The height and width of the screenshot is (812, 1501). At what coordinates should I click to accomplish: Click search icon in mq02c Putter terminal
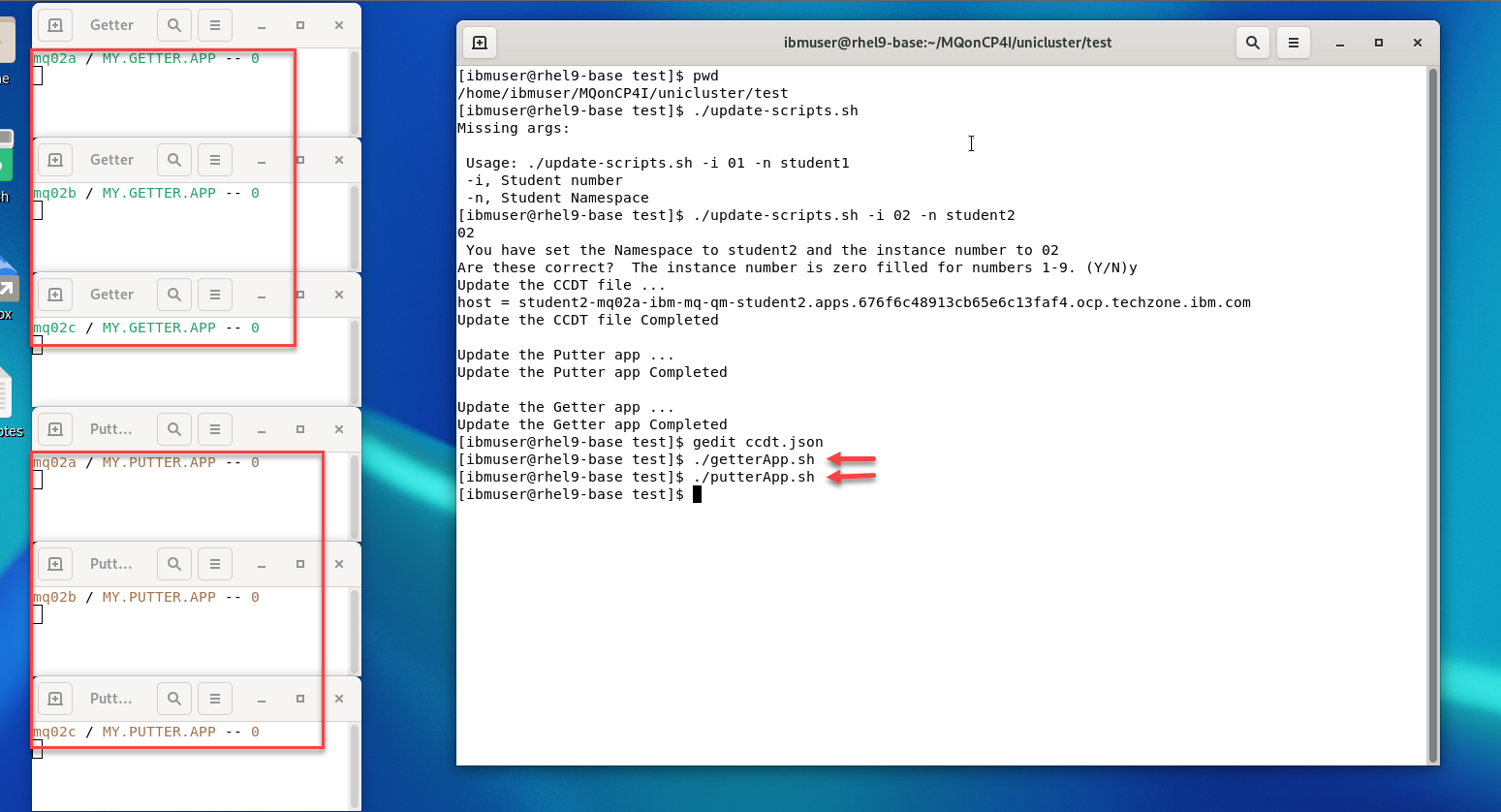174,699
